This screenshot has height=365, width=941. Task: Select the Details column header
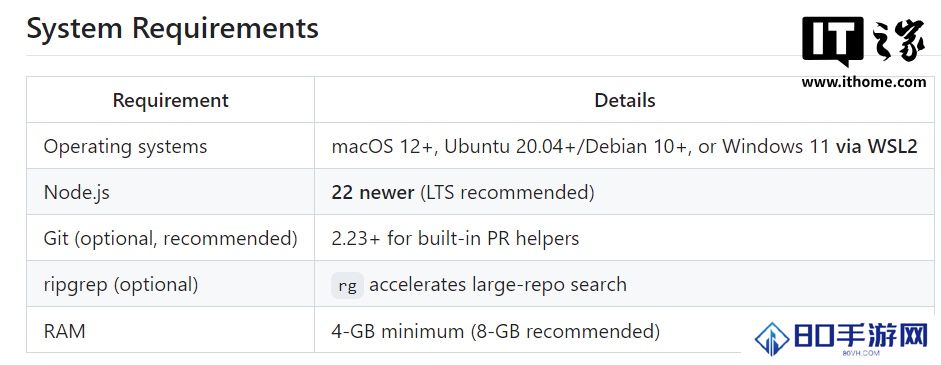click(625, 100)
